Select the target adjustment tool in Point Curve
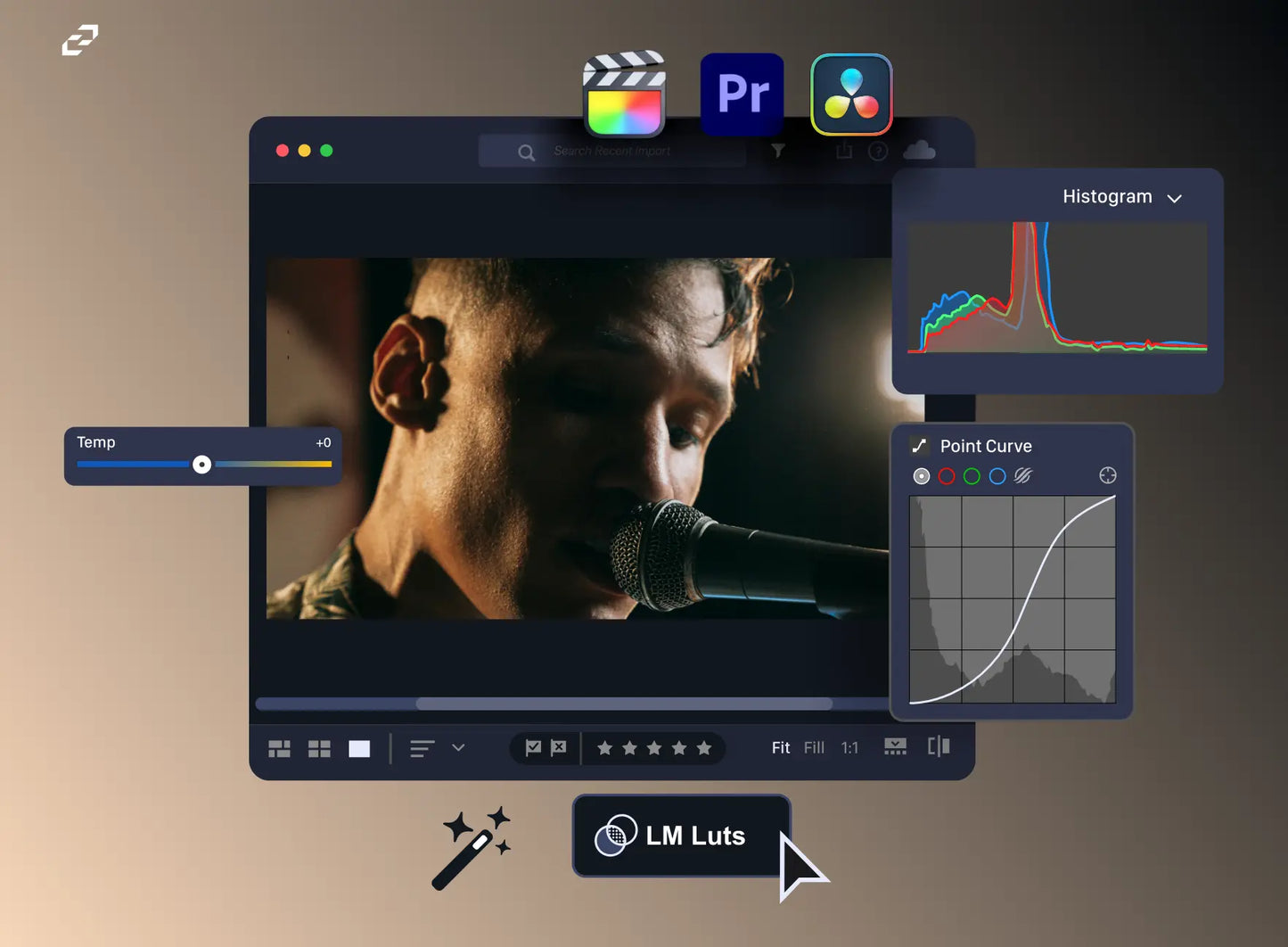 coord(1107,475)
